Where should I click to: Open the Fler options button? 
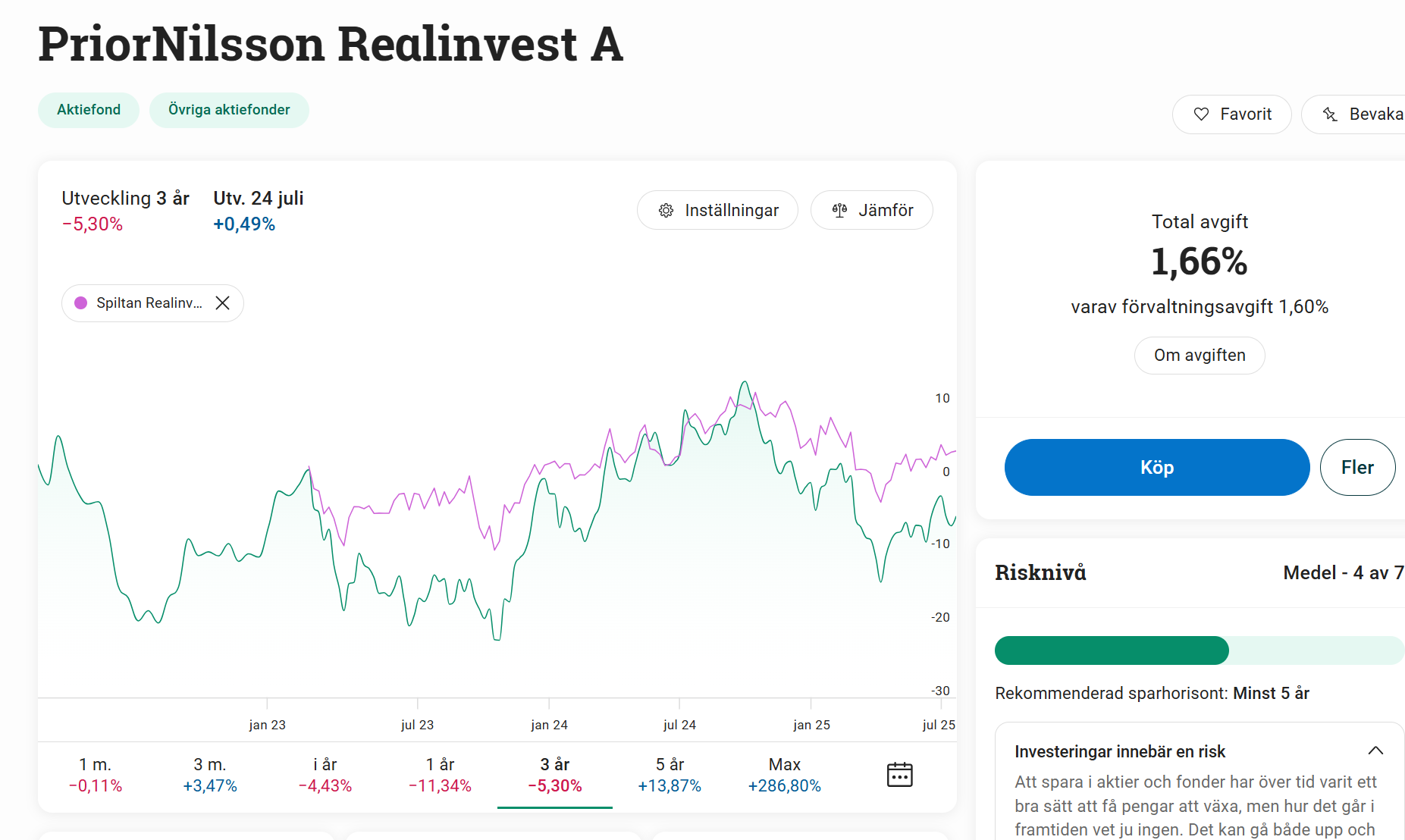point(1357,468)
